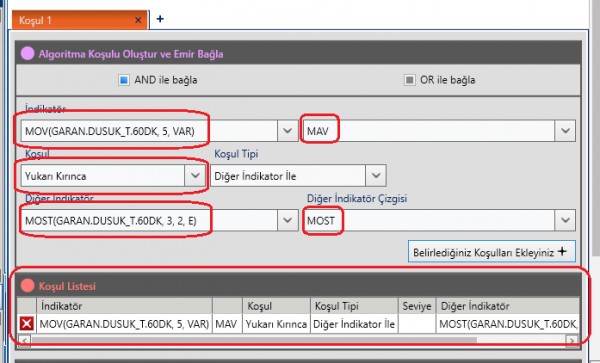Click the Yukarı Kırınca cell in condition row
Screen dimensions: 600x363
coord(276,324)
